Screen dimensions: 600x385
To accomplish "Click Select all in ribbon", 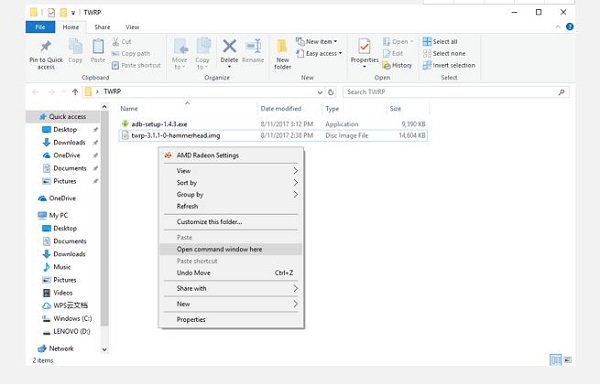I will click(440, 41).
